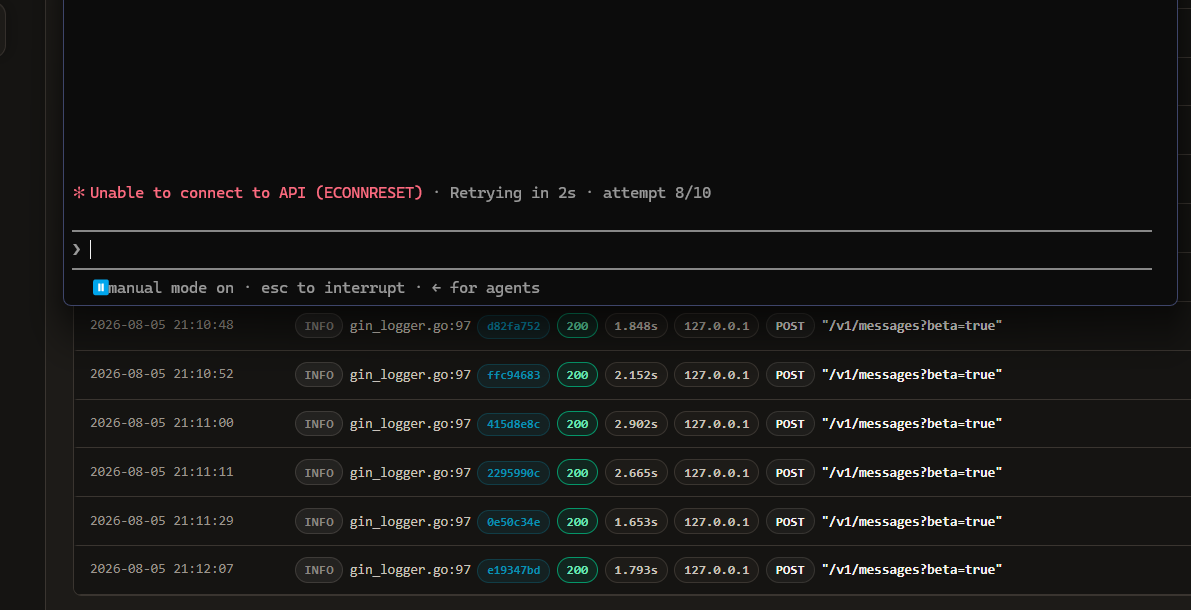Click the 127.0.0.1 badge in the 21:11:11 row
This screenshot has height=610, width=1191.
tap(716, 473)
